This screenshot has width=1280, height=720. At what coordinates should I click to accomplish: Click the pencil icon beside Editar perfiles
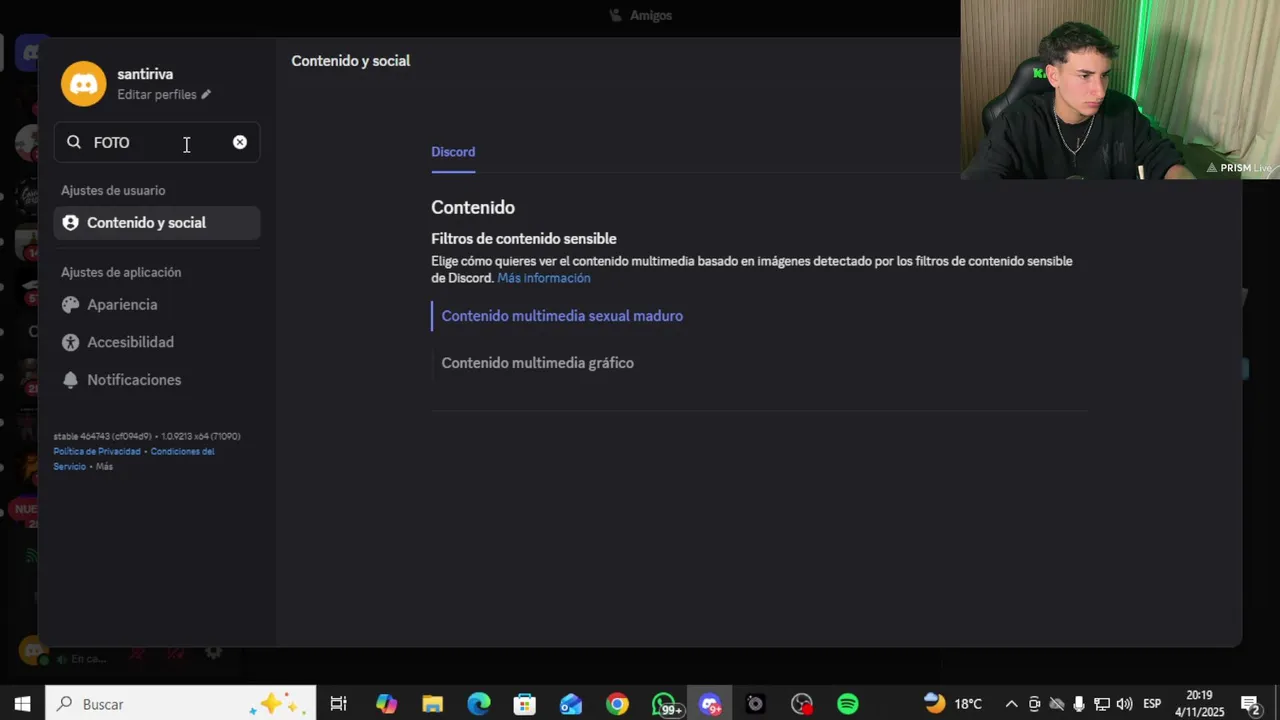206,94
